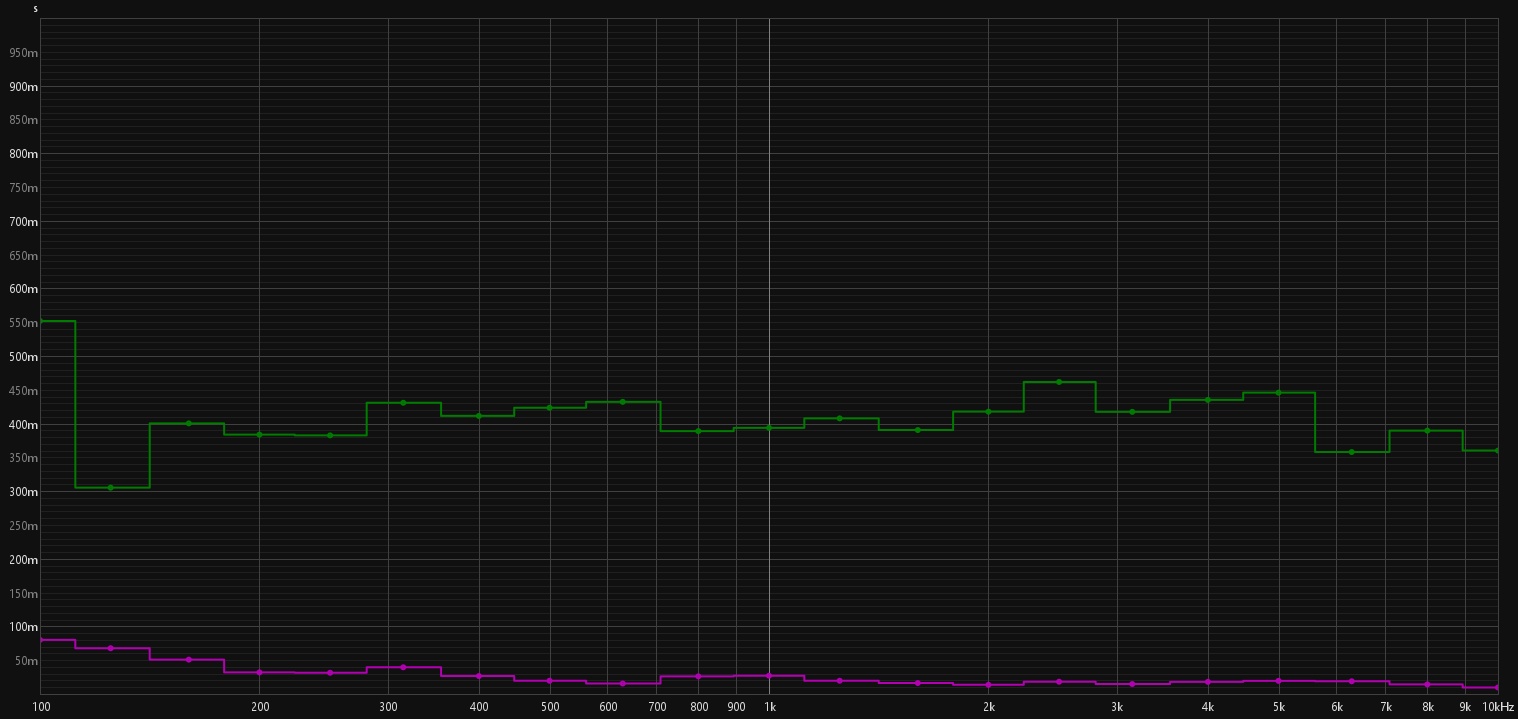
Task: Click the 300m vertical axis label
Action: click(x=23, y=492)
